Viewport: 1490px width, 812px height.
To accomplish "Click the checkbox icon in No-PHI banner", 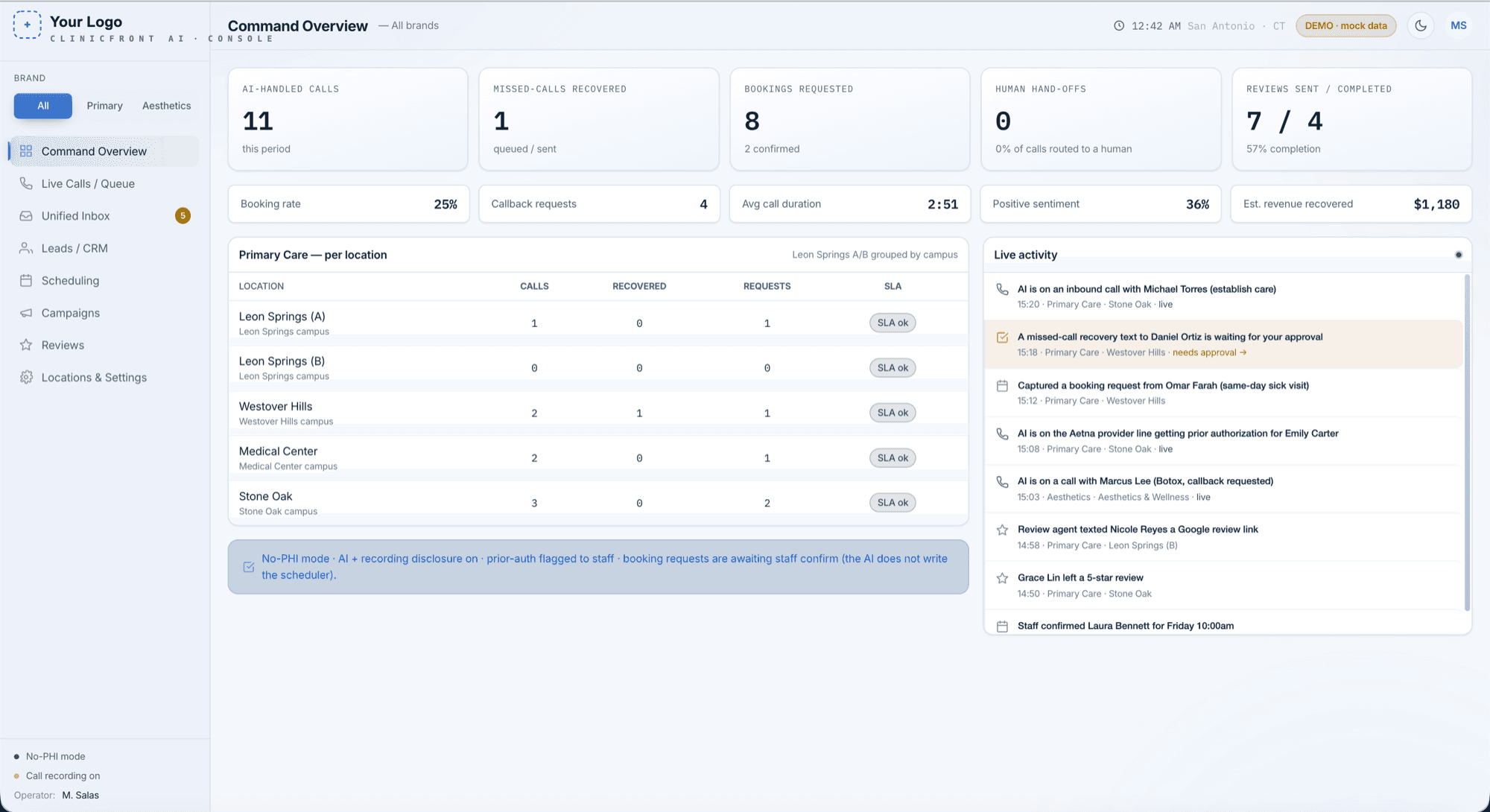I will tap(249, 567).
